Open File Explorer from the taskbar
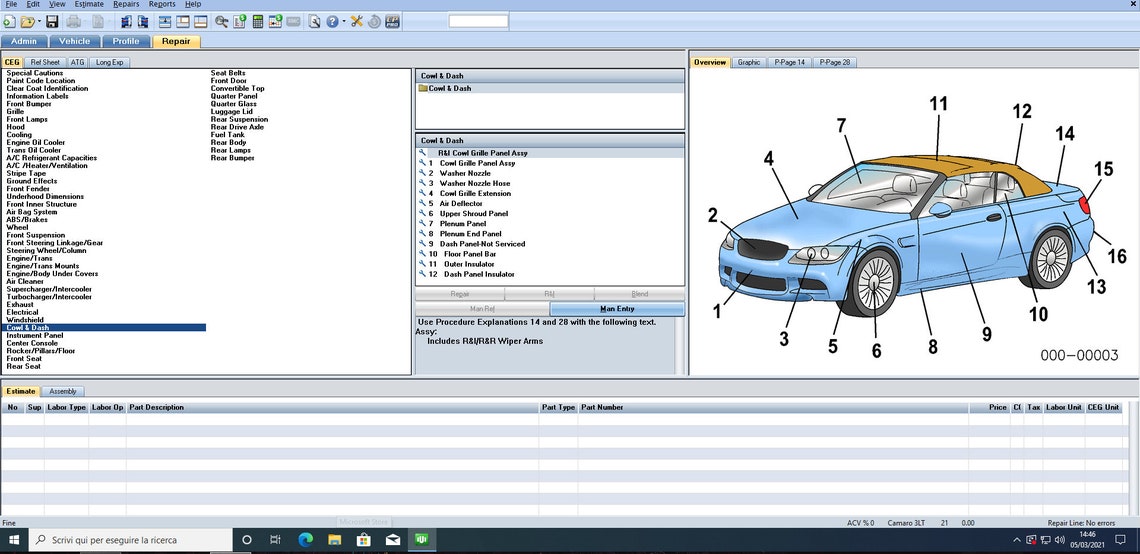This screenshot has height=554, width=1140. coord(334,540)
